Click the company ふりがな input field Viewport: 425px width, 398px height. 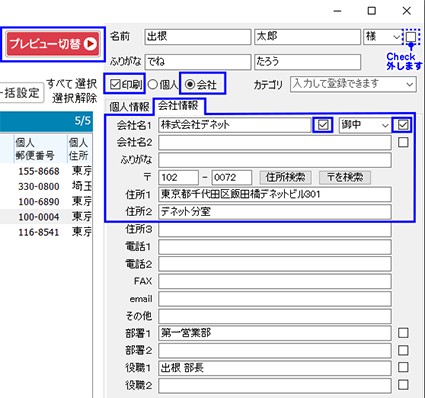(275, 160)
